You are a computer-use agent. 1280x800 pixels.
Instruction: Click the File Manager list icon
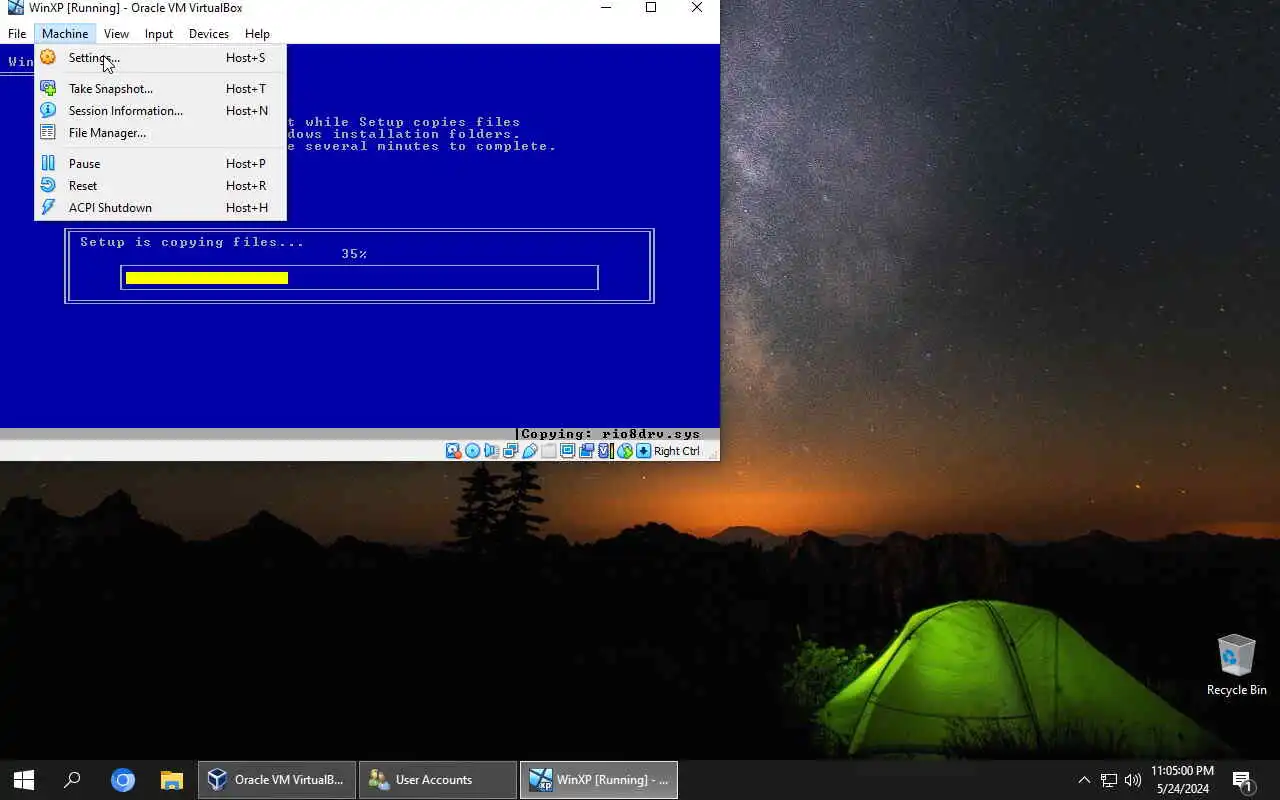48,133
